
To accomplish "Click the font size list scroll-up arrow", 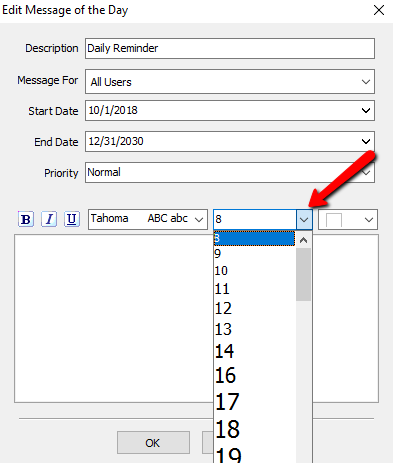I will (303, 240).
